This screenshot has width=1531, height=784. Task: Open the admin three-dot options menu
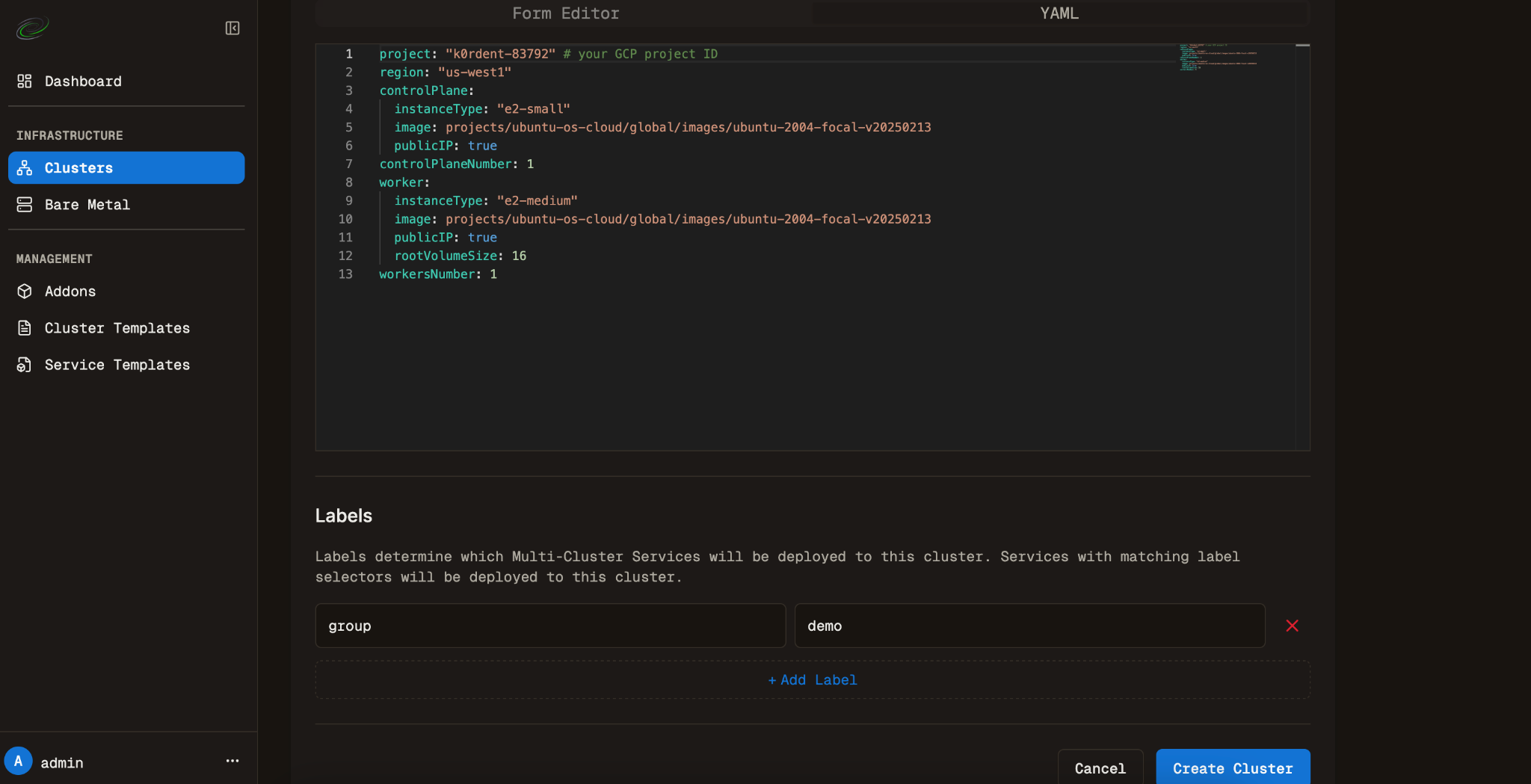point(232,761)
